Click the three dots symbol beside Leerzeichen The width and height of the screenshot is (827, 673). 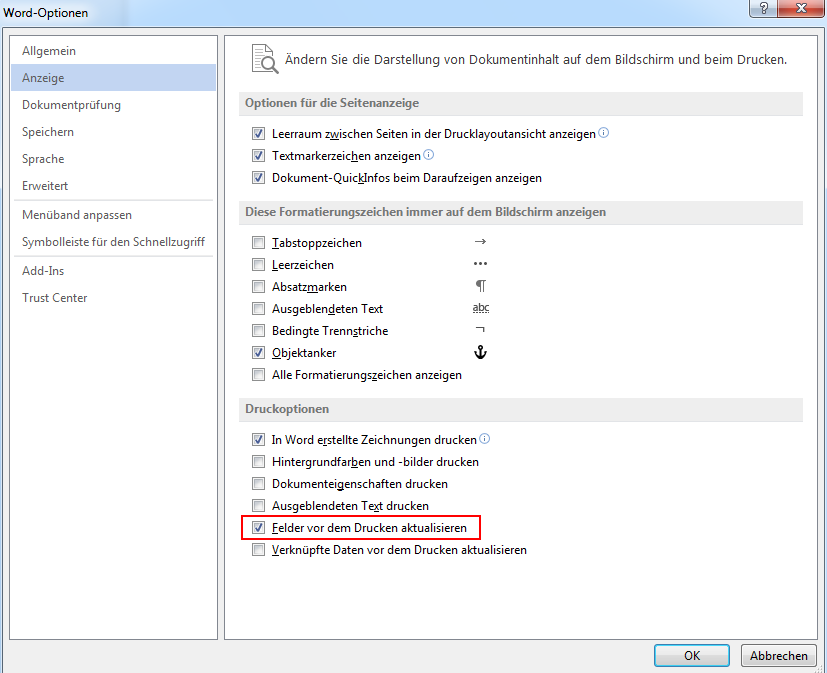click(480, 264)
